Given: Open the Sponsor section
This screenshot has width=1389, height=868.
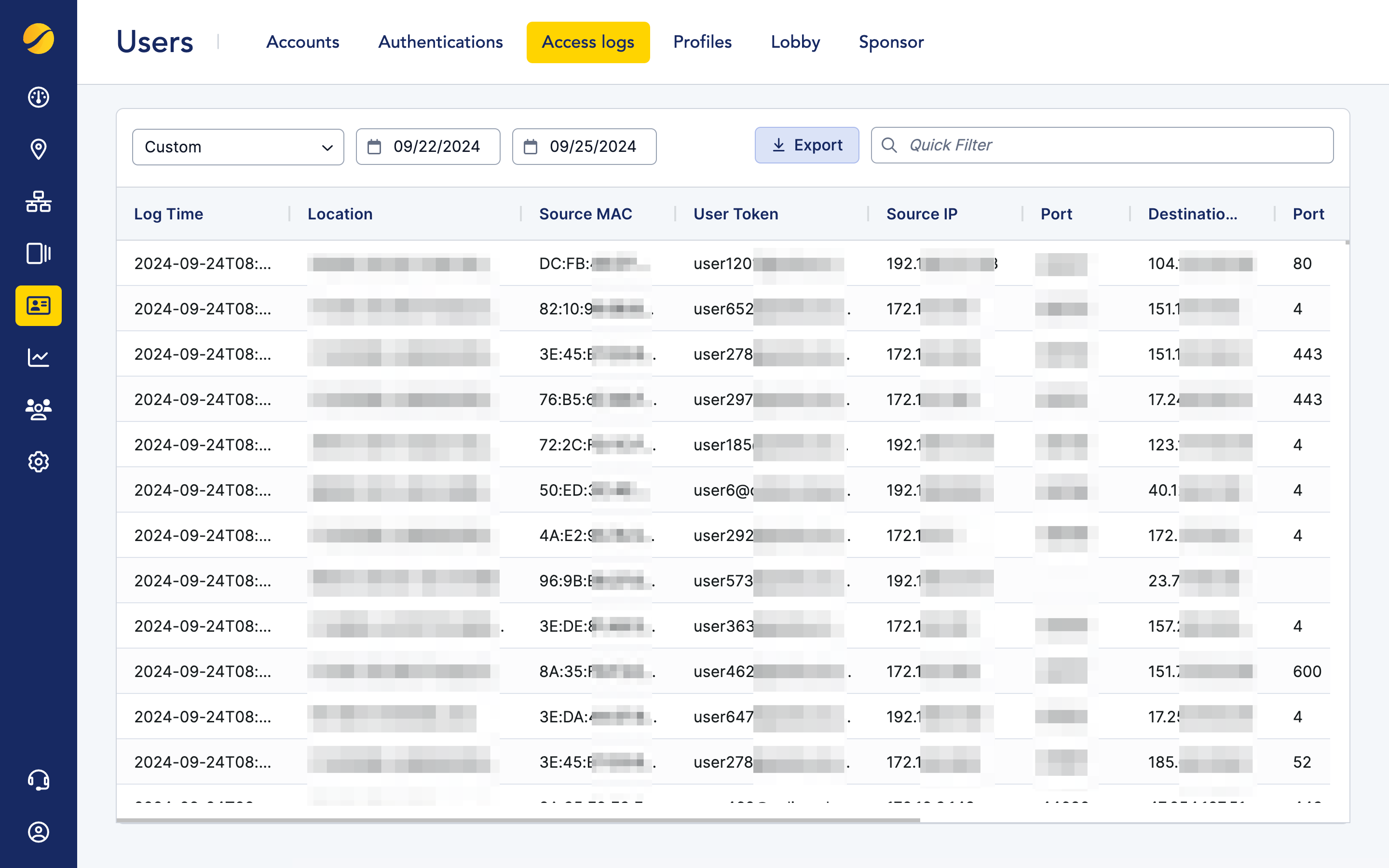Looking at the screenshot, I should pos(890,42).
